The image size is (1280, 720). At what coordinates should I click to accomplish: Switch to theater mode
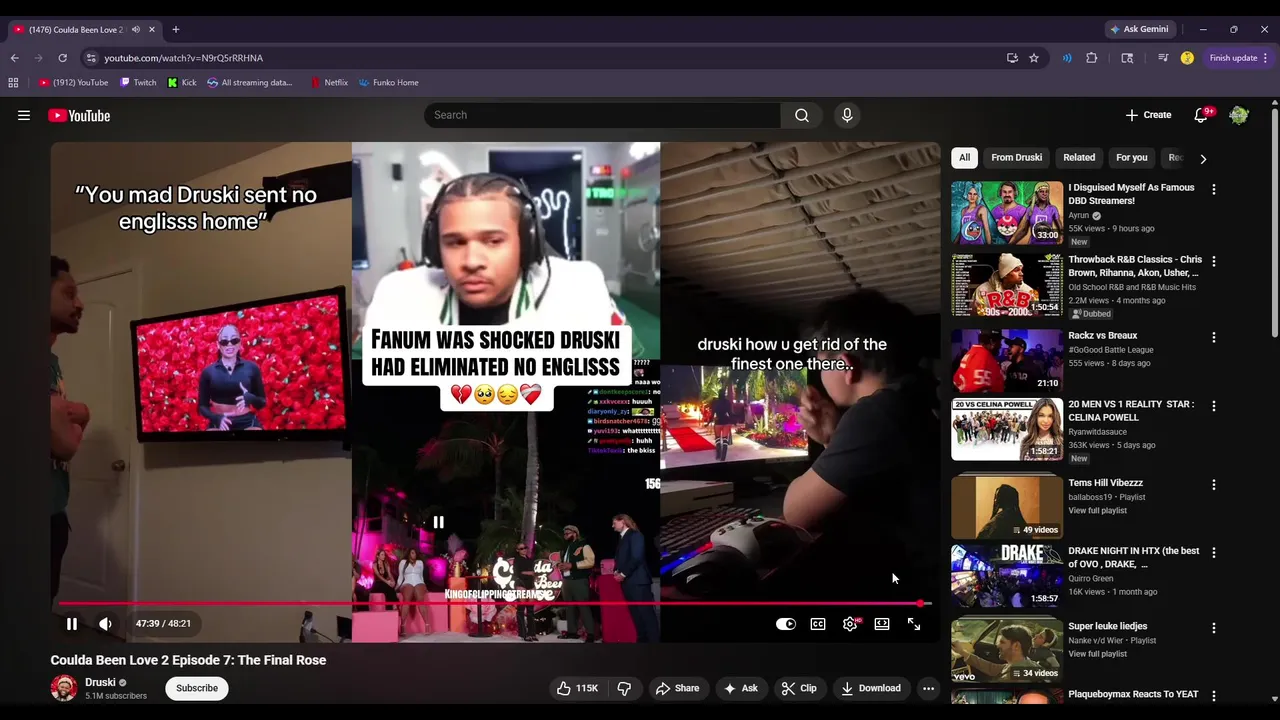tap(882, 624)
